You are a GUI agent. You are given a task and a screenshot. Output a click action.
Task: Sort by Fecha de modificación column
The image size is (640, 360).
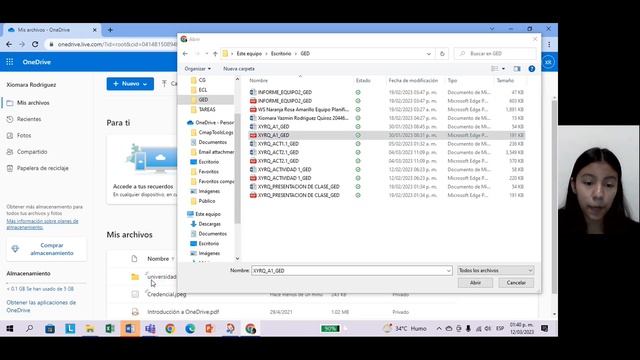tap(413, 80)
